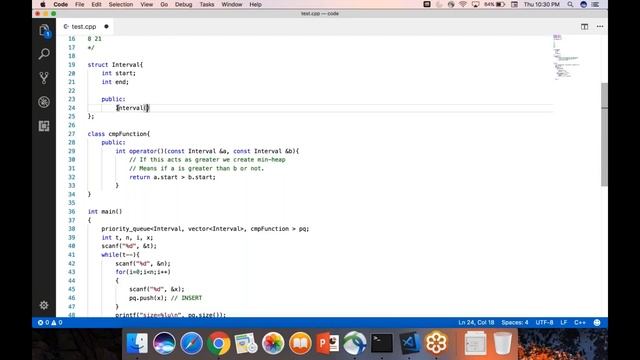The width and height of the screenshot is (640, 360).
Task: Open Notification Center icon in menu bar
Action: click(596, 4)
